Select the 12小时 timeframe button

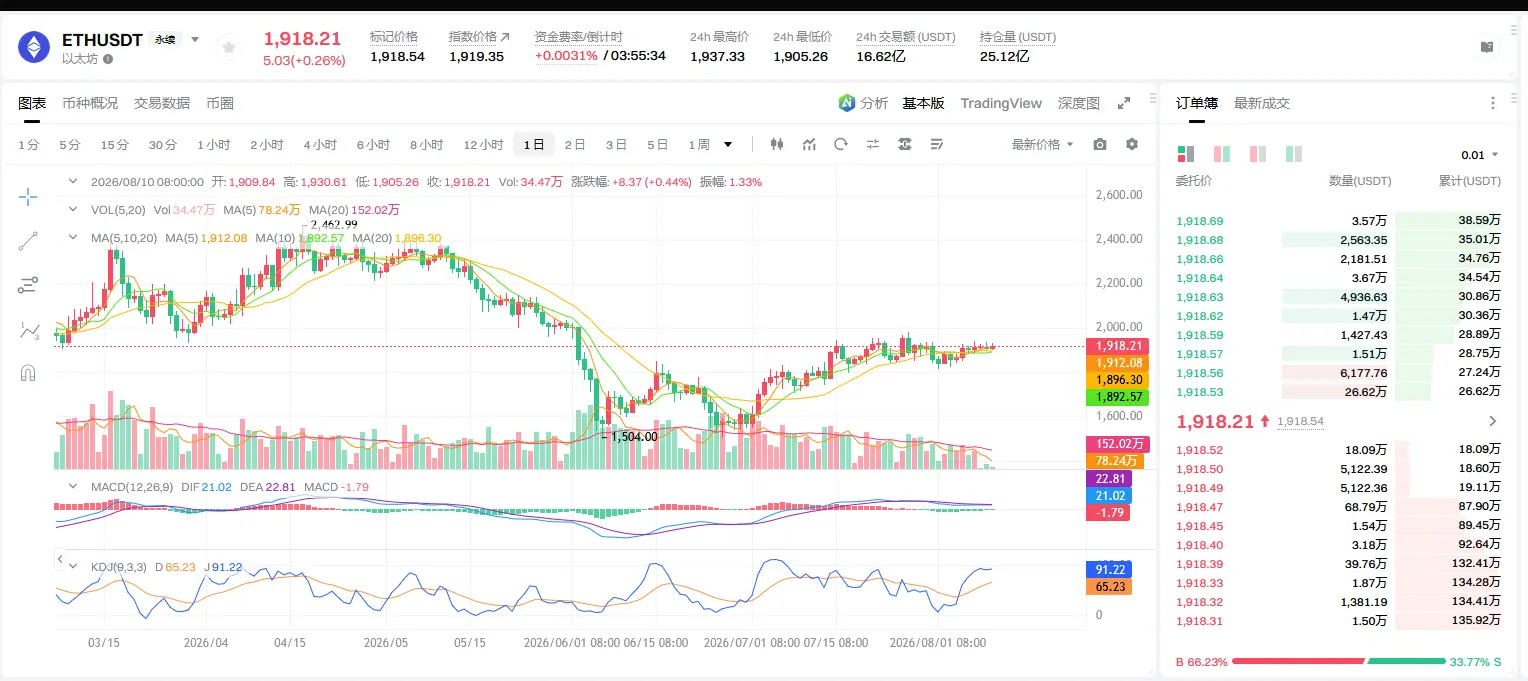pyautogui.click(x=483, y=144)
